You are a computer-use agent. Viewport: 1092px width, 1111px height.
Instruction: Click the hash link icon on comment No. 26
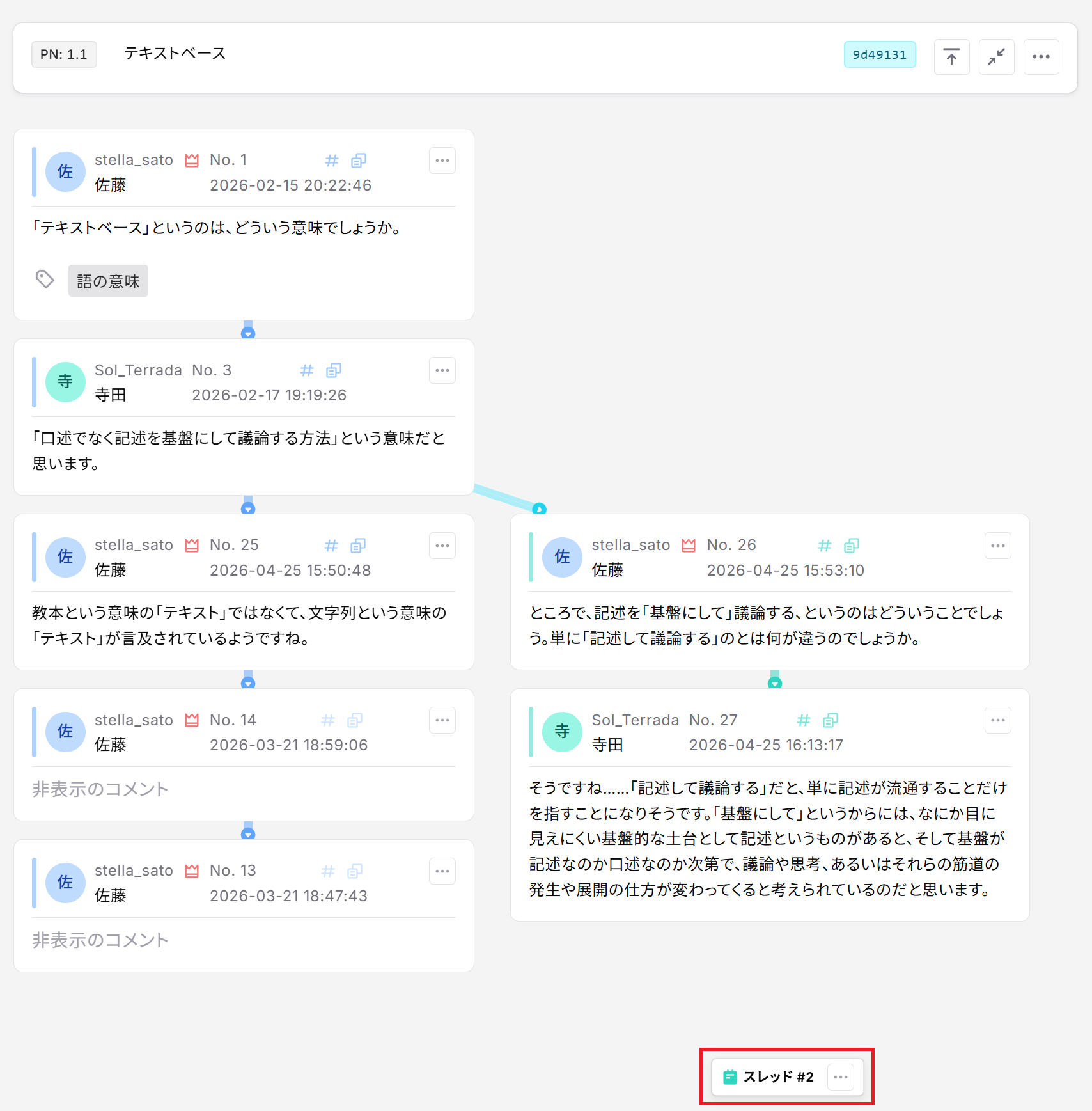pos(825,546)
